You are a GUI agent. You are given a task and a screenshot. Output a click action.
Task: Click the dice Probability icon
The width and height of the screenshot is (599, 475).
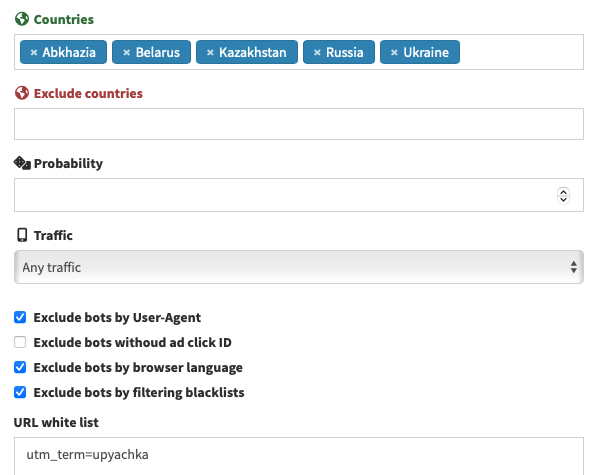22,163
